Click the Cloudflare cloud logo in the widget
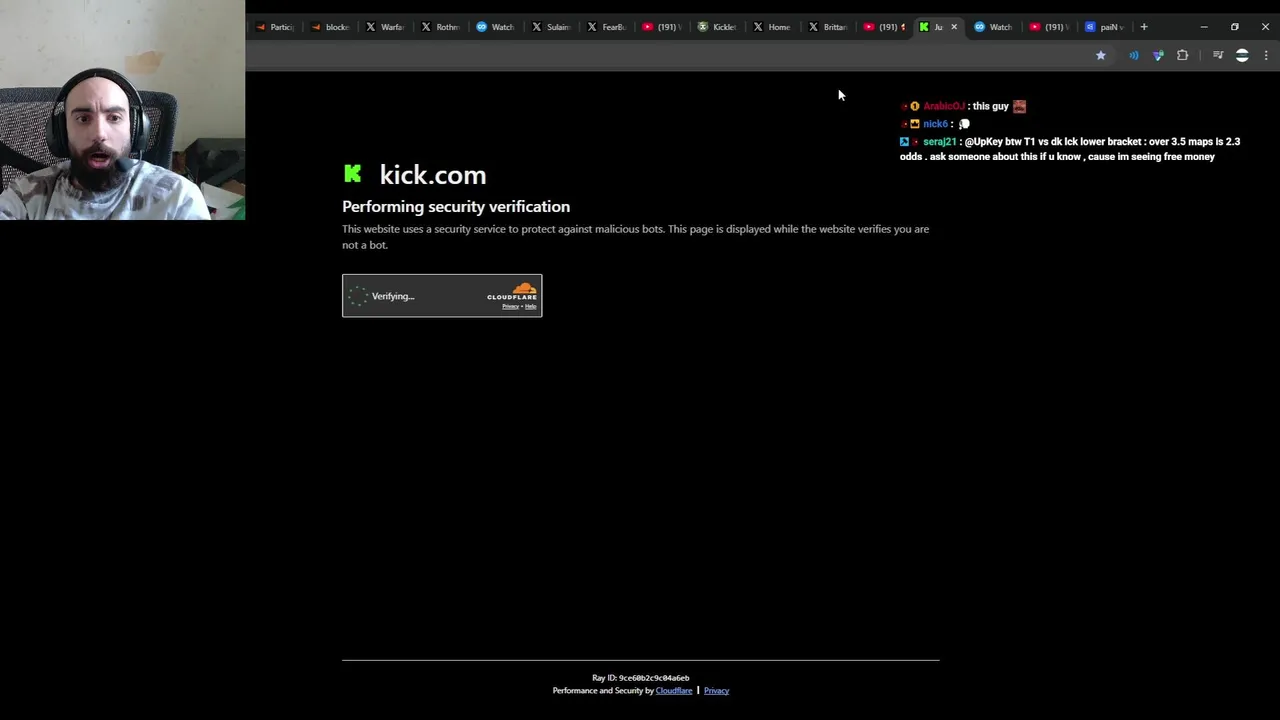This screenshot has width=1280, height=720. click(x=512, y=292)
